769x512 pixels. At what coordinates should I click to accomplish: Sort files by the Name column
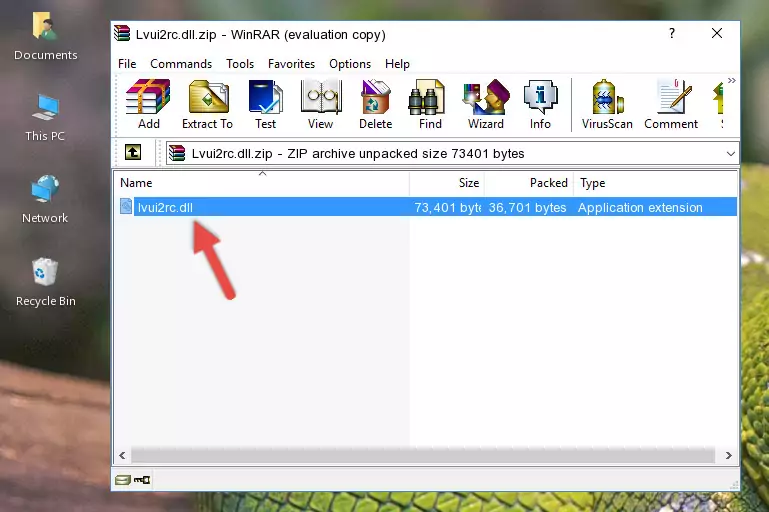tap(262, 183)
